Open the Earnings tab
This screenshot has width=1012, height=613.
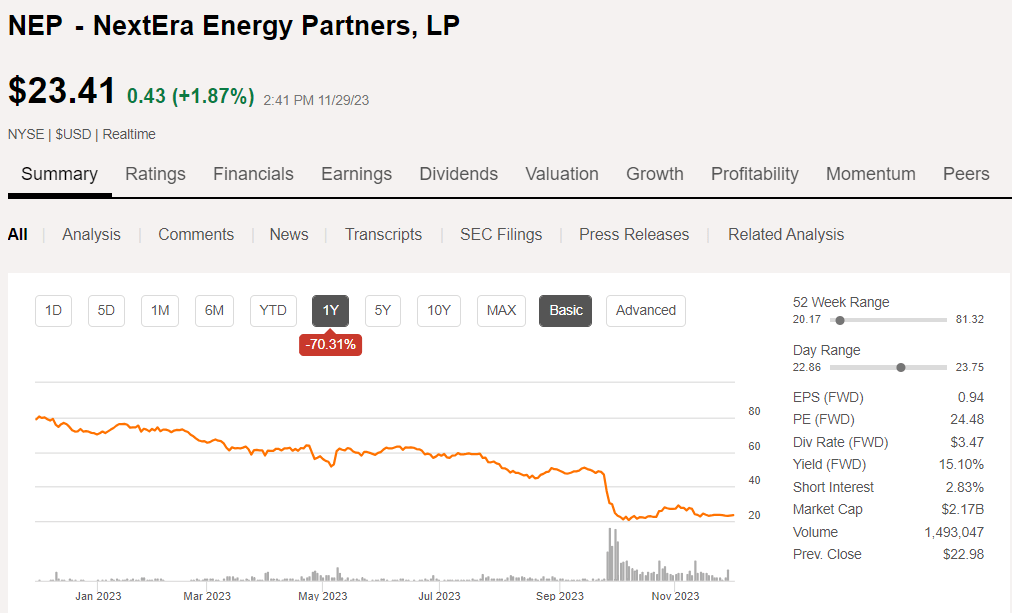coord(356,173)
